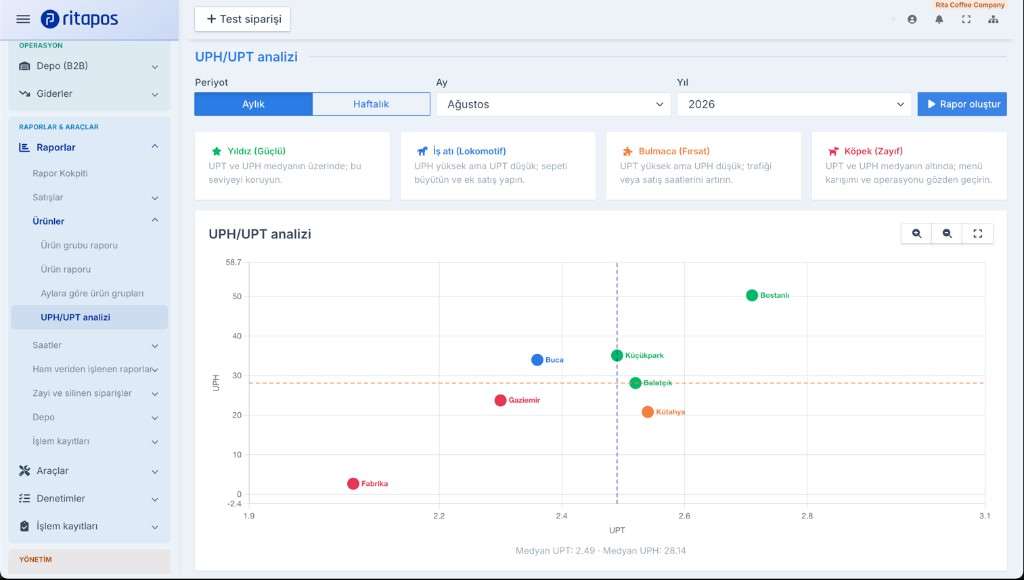This screenshot has width=1024, height=580.
Task: Open Aylara göre ürün grupları
Action: click(92, 294)
